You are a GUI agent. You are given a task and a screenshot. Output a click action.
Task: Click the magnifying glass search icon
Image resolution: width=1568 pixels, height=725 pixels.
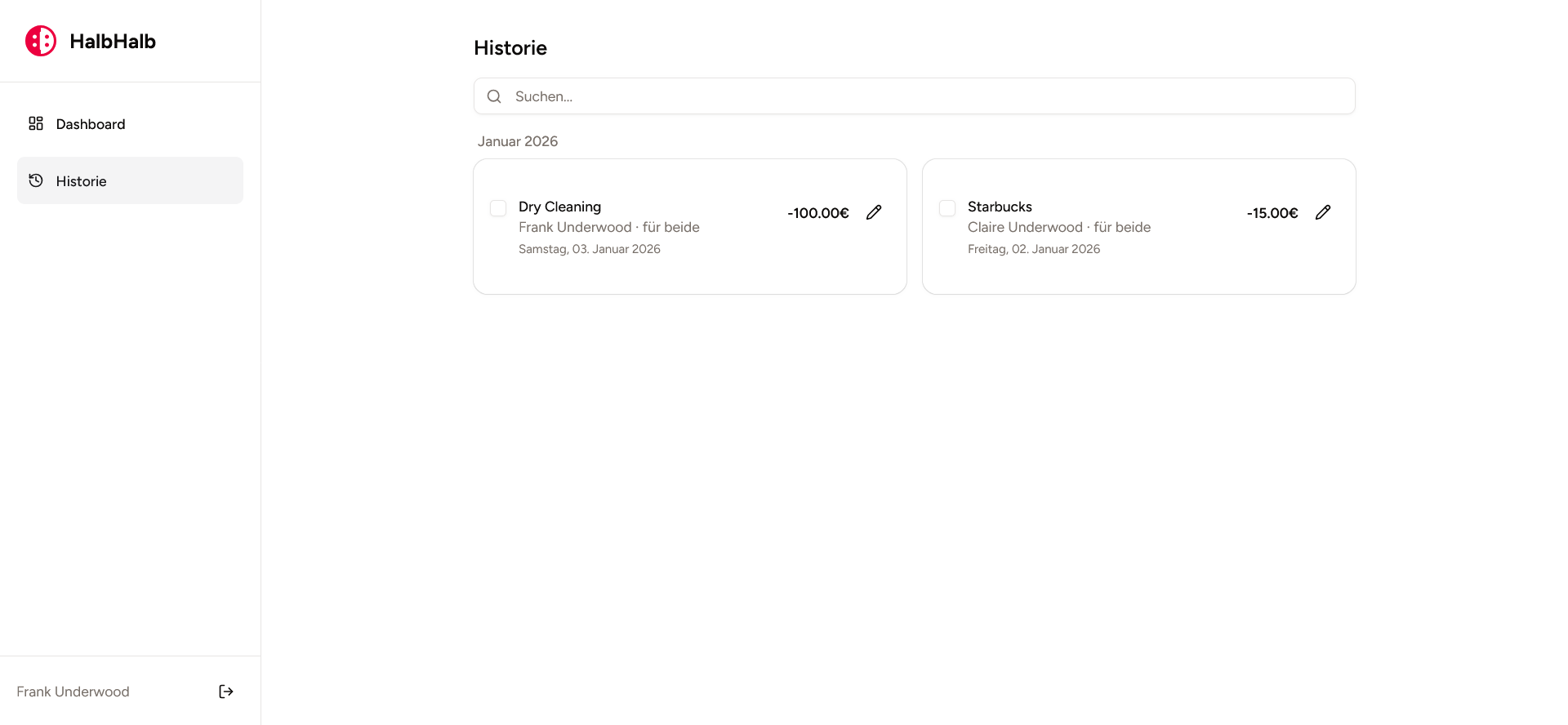pos(494,96)
